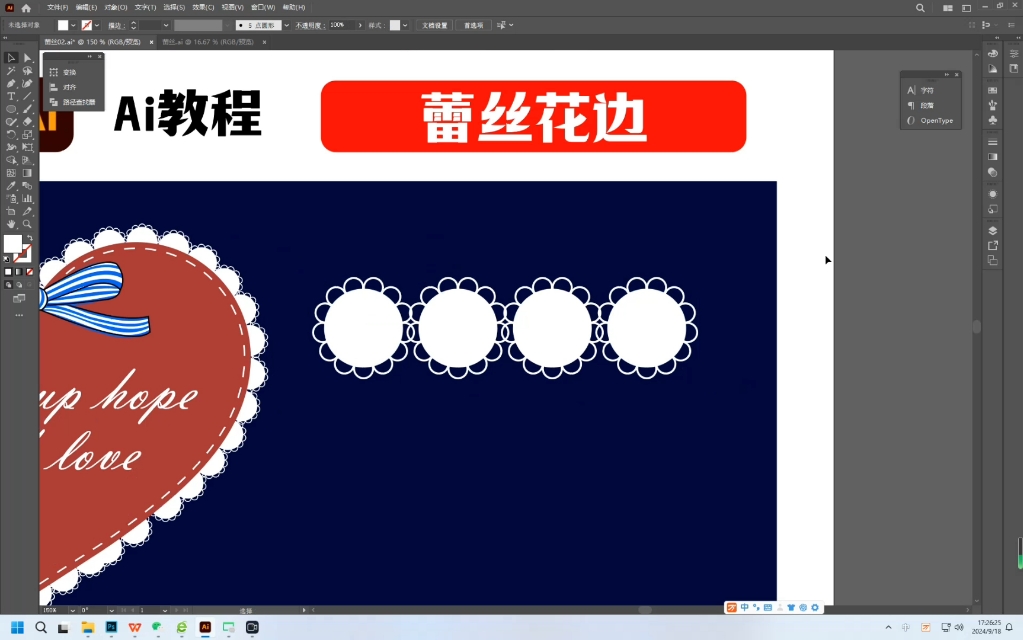Click the 首选项 button
Screen dimensions: 1023x640
473,25
